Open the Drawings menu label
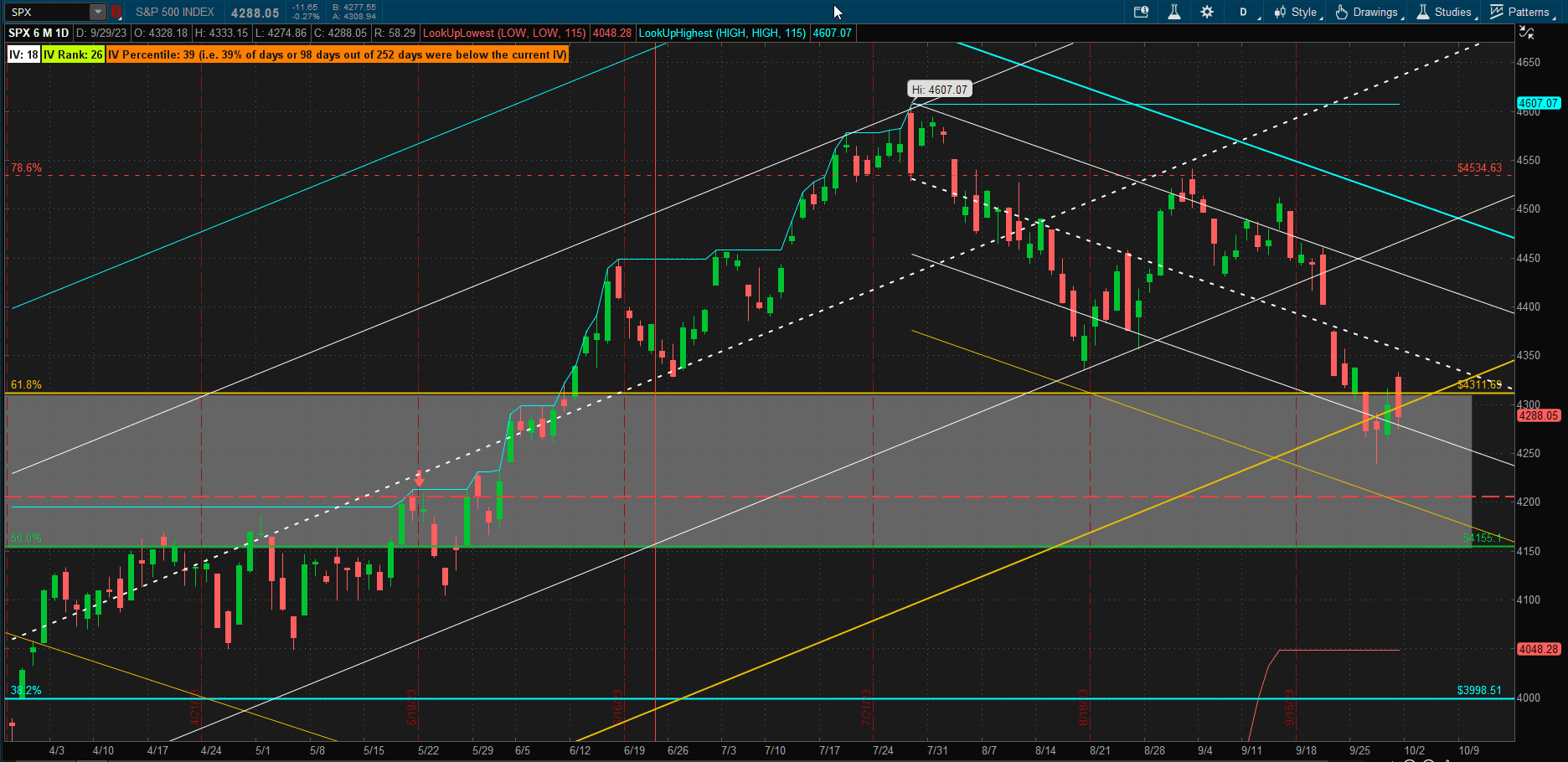This screenshot has height=762, width=1568. (x=1375, y=12)
